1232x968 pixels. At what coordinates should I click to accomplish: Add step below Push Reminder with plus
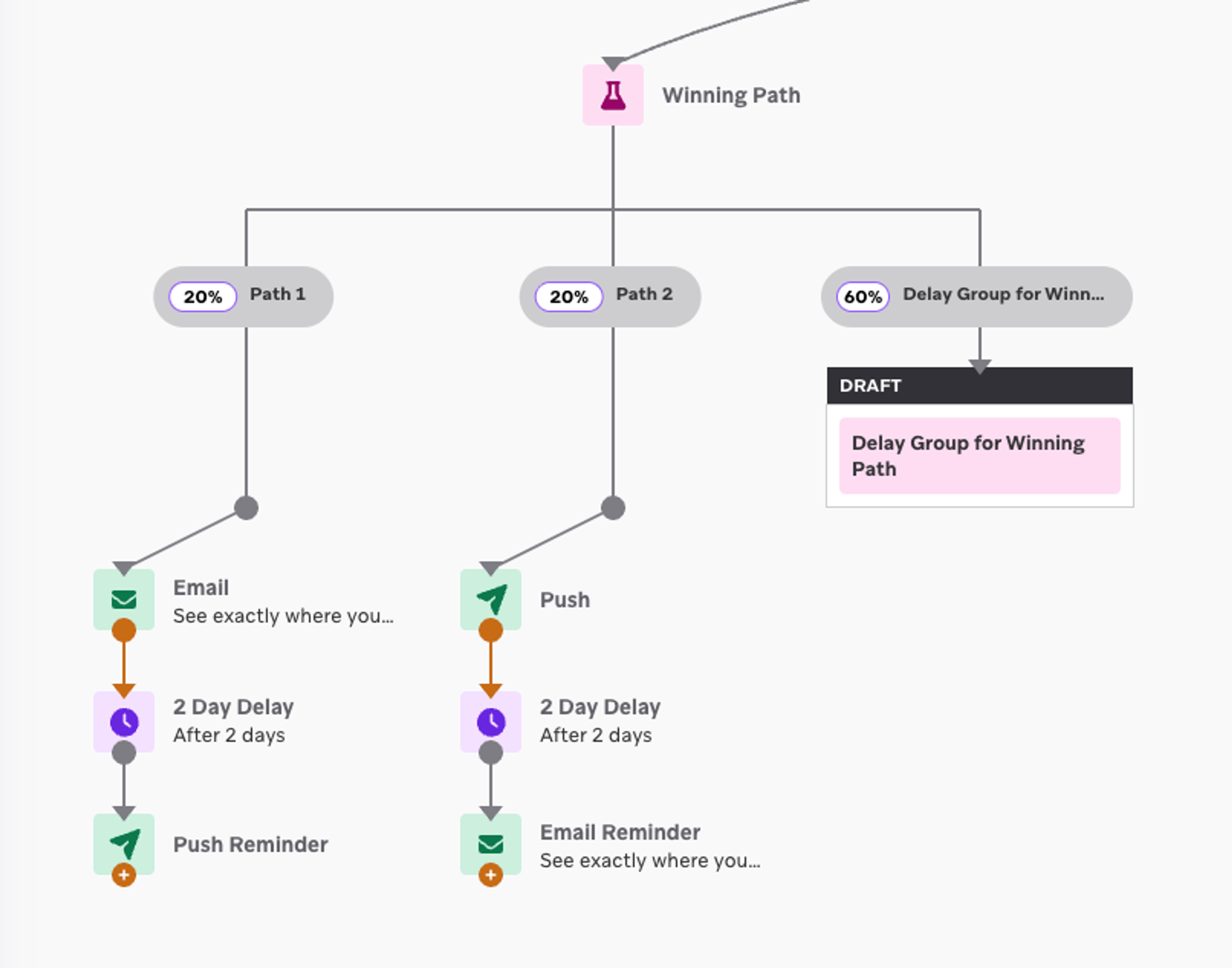coord(124,875)
